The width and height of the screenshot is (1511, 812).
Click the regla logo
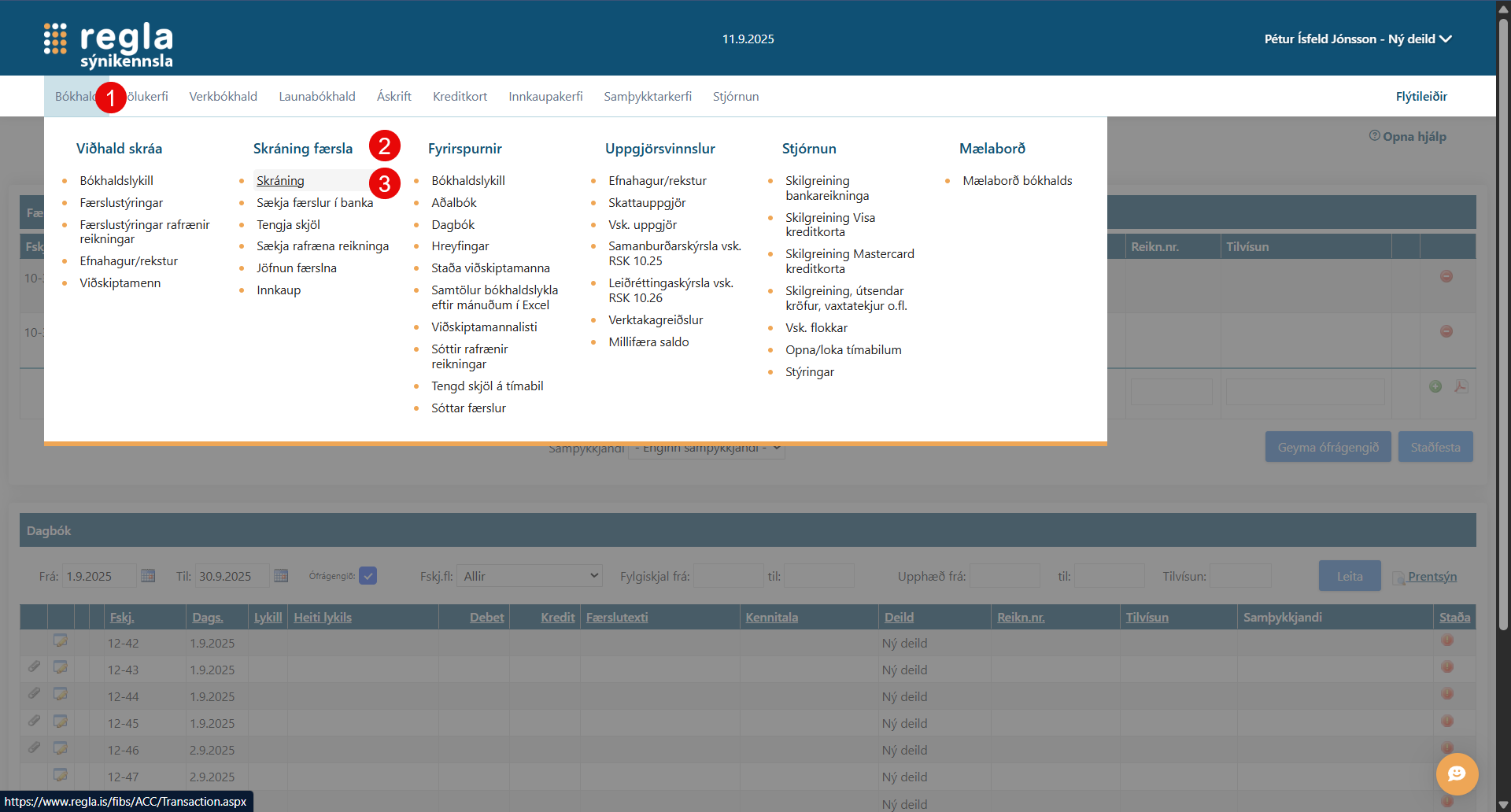coord(109,44)
